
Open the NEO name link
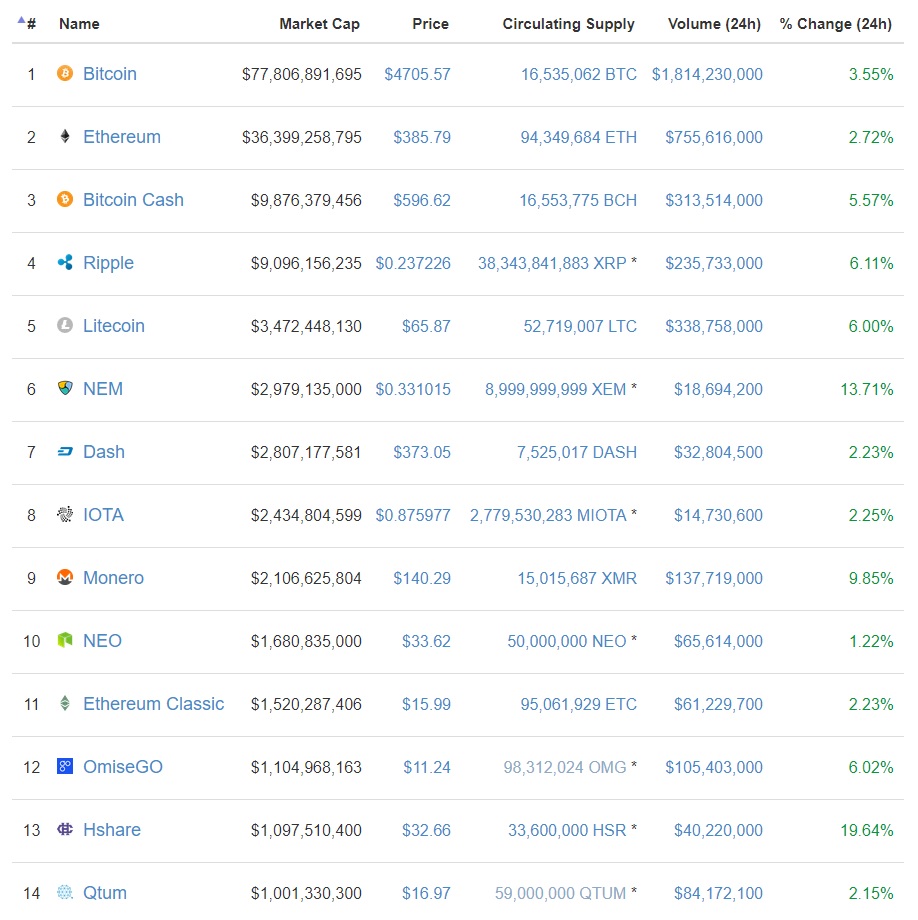coord(102,641)
